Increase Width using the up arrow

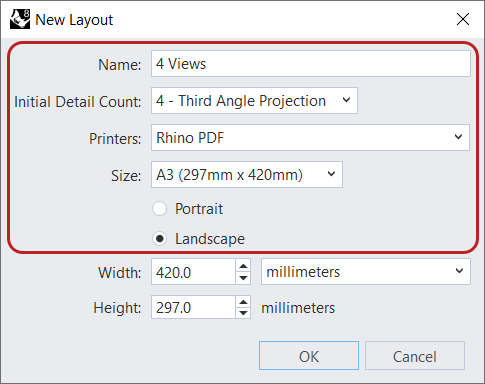tap(243, 266)
